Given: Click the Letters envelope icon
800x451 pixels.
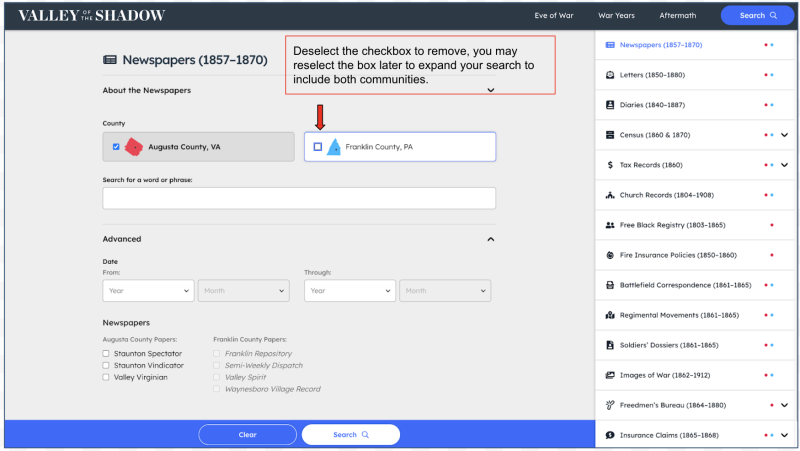Looking at the screenshot, I should point(610,75).
